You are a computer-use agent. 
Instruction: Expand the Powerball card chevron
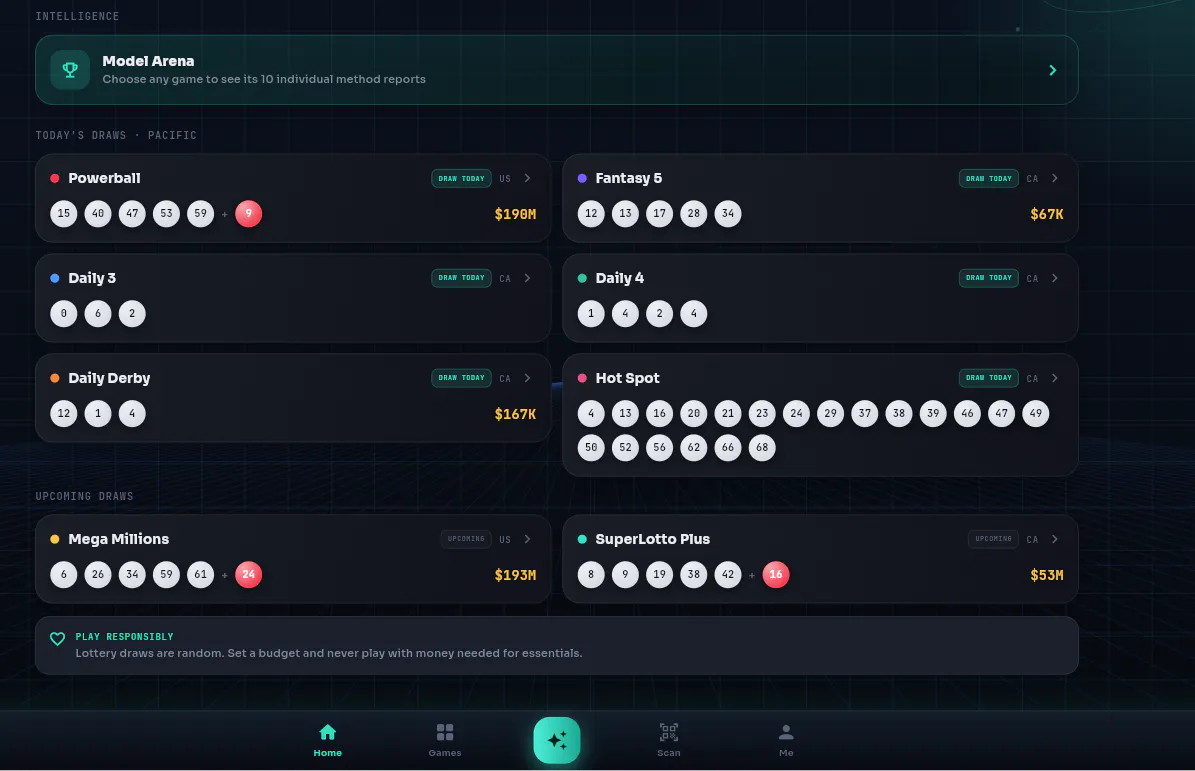coord(527,178)
